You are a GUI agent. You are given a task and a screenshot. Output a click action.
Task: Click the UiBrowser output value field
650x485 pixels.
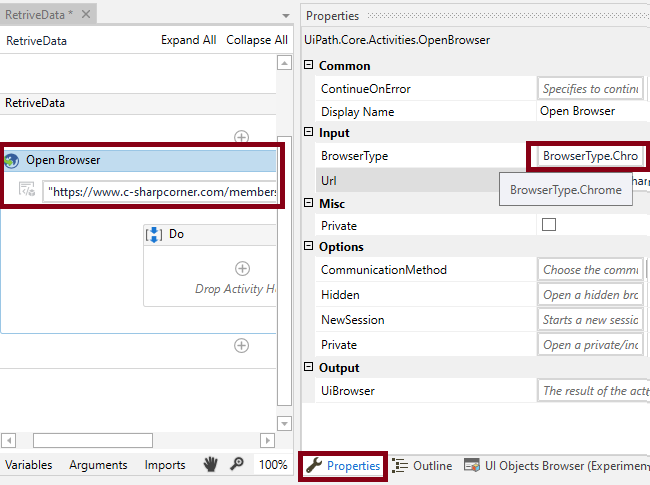[594, 390]
